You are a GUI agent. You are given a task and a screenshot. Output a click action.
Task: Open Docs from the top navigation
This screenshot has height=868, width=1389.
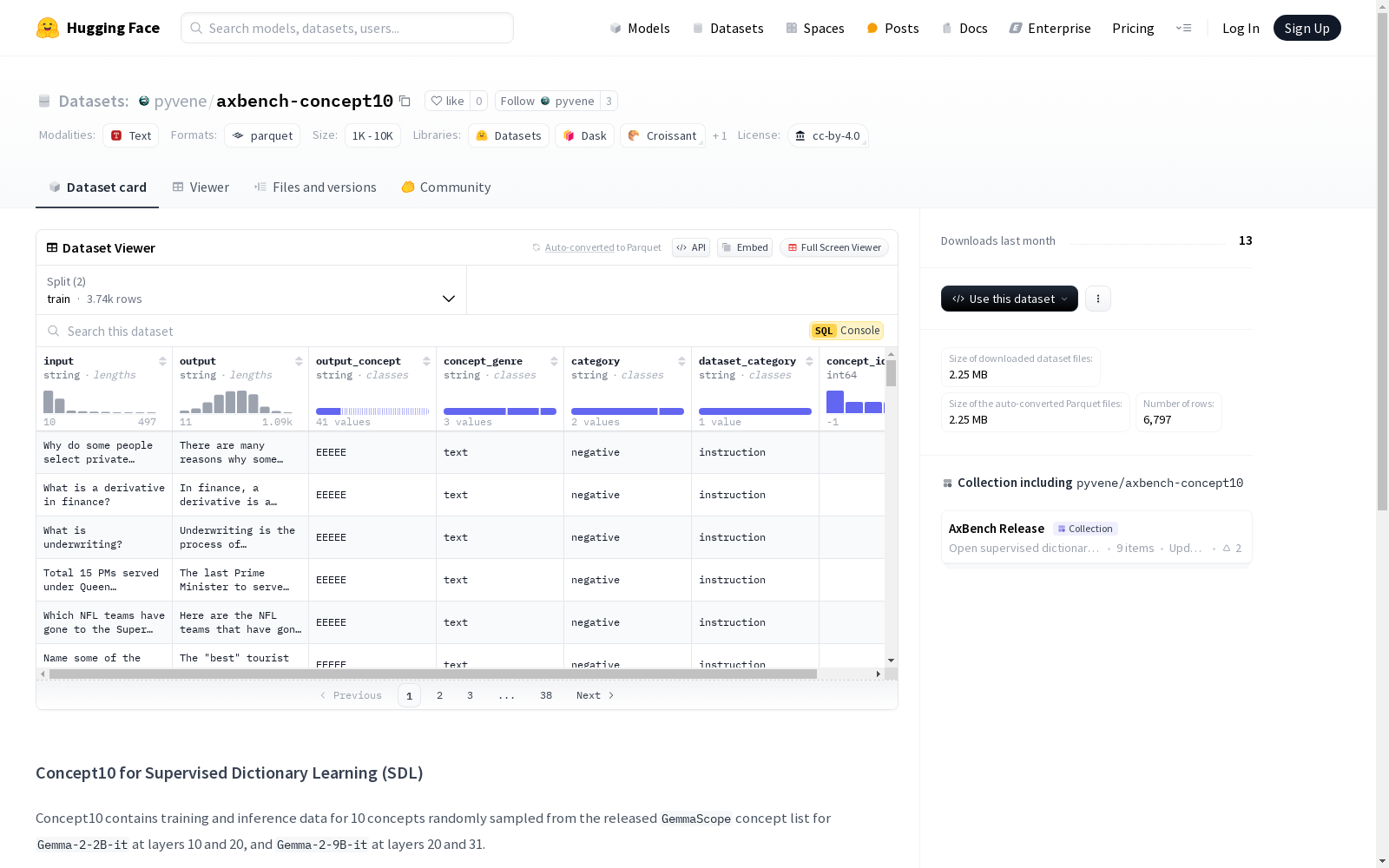pyautogui.click(x=964, y=28)
